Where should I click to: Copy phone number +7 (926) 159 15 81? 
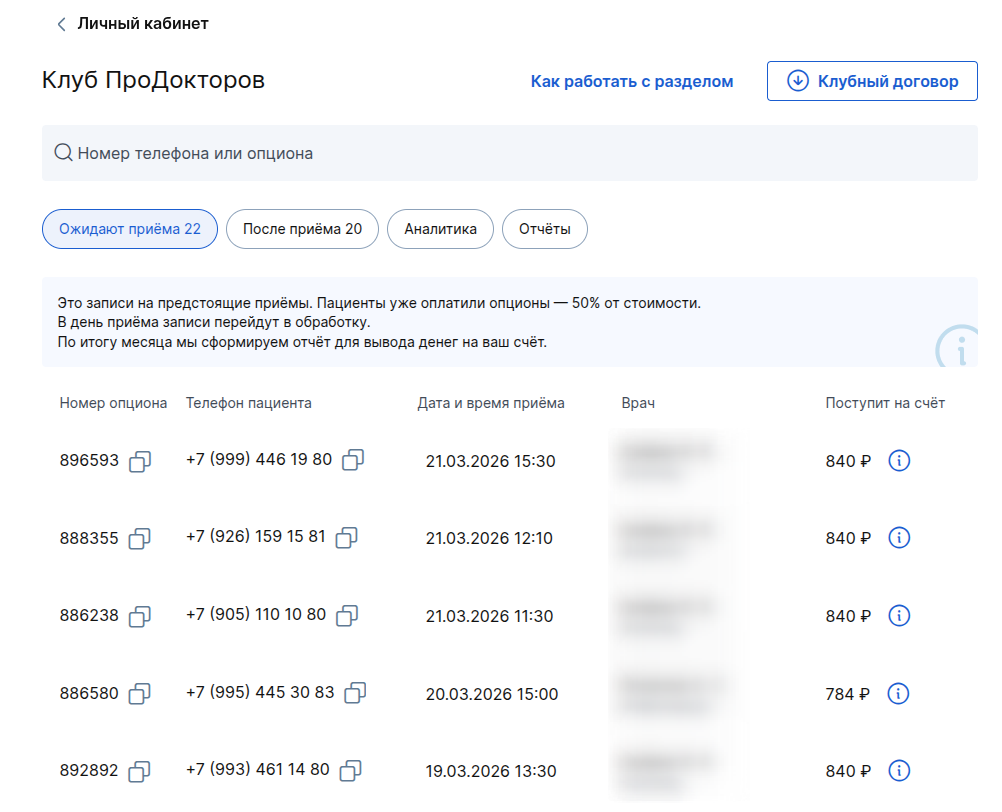click(x=347, y=537)
